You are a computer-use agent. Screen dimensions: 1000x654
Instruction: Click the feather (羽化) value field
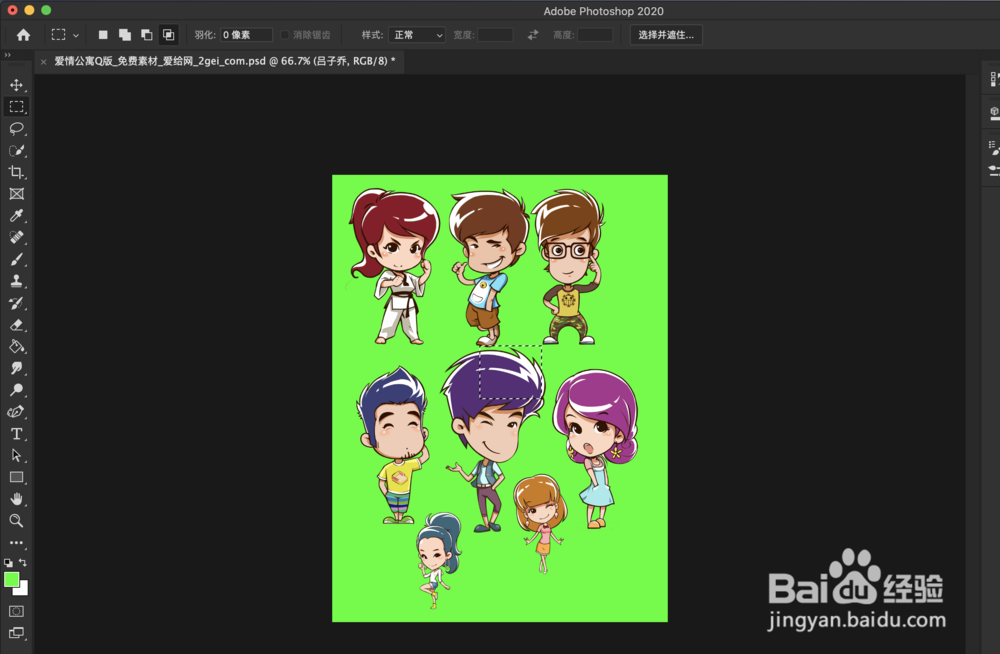[246, 35]
